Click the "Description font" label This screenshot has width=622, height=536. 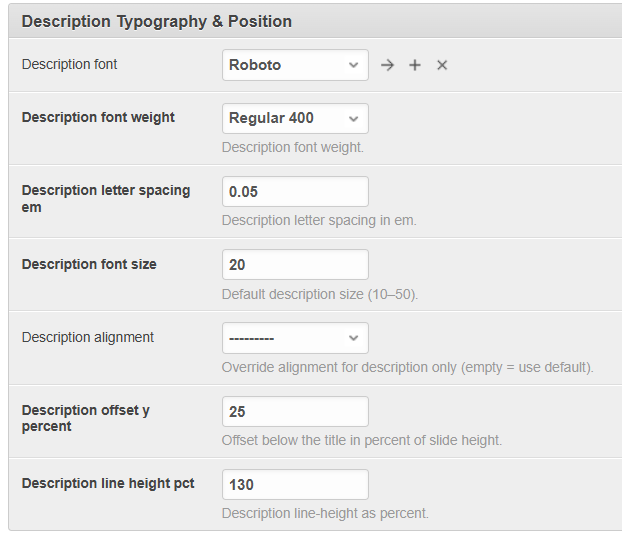click(x=69, y=65)
